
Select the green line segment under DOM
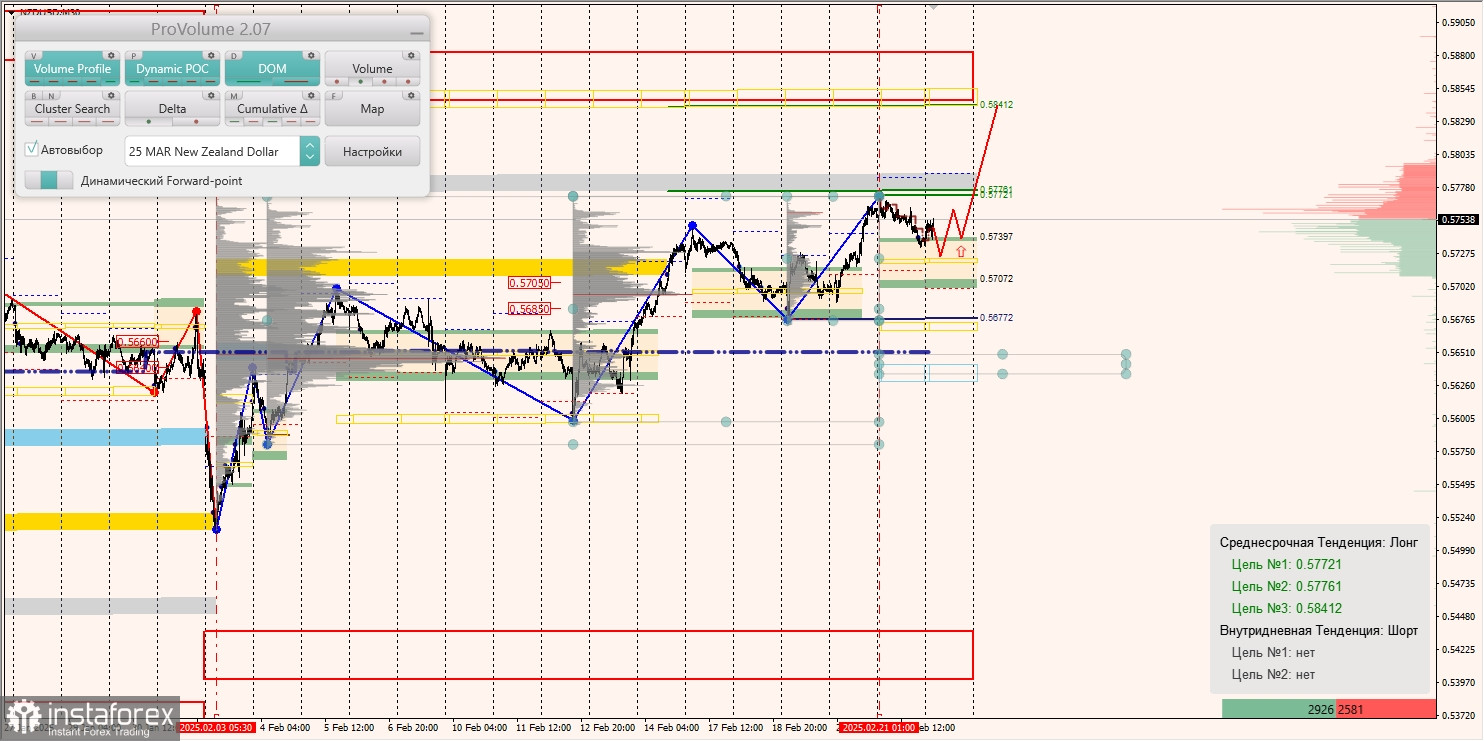[249, 81]
